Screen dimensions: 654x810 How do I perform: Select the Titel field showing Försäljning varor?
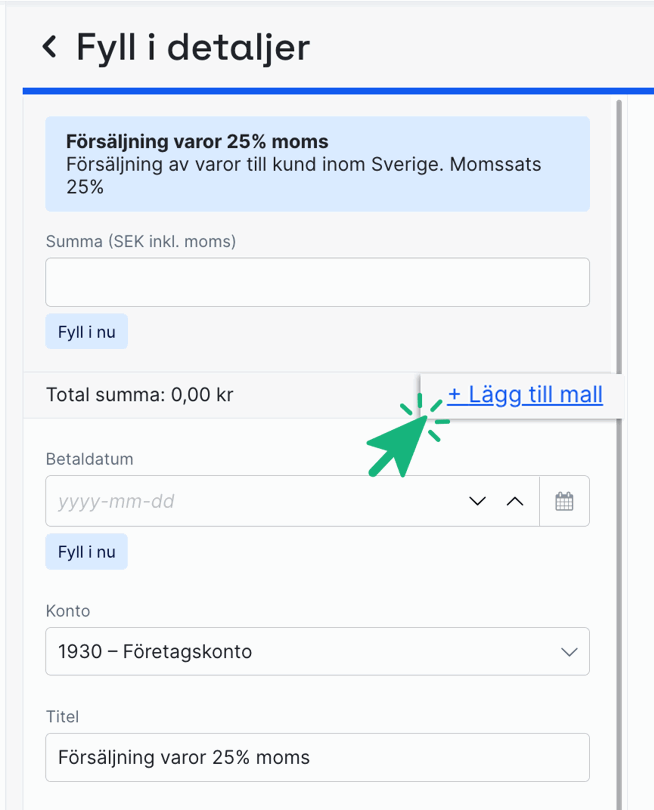pos(317,757)
